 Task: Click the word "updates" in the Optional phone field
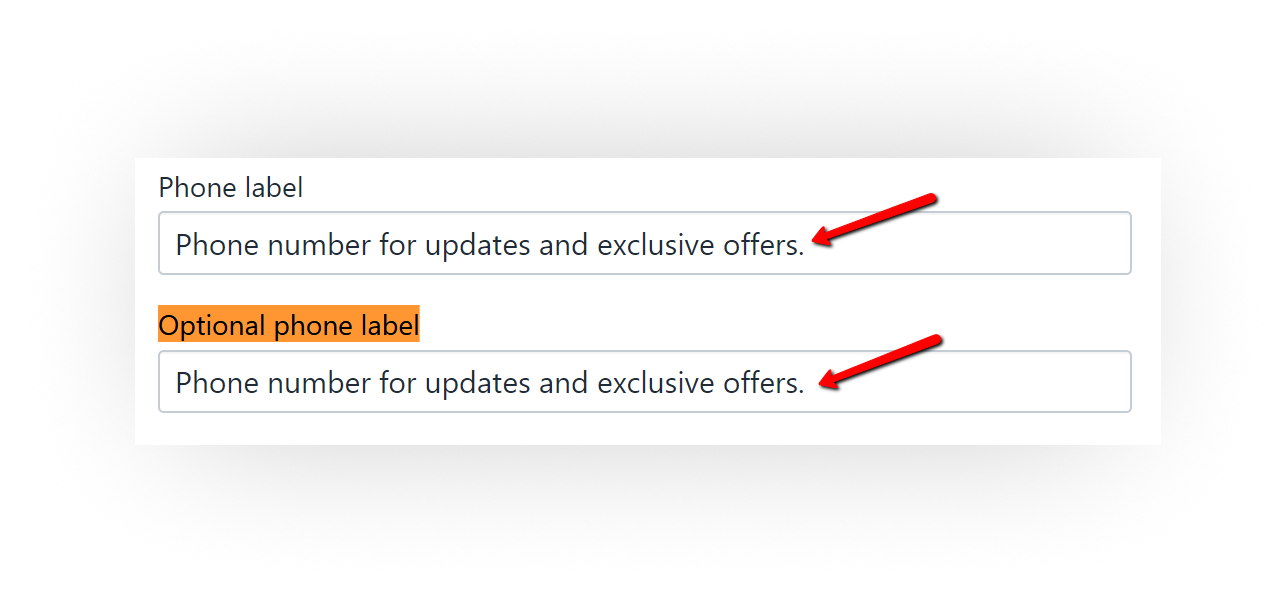point(478,382)
